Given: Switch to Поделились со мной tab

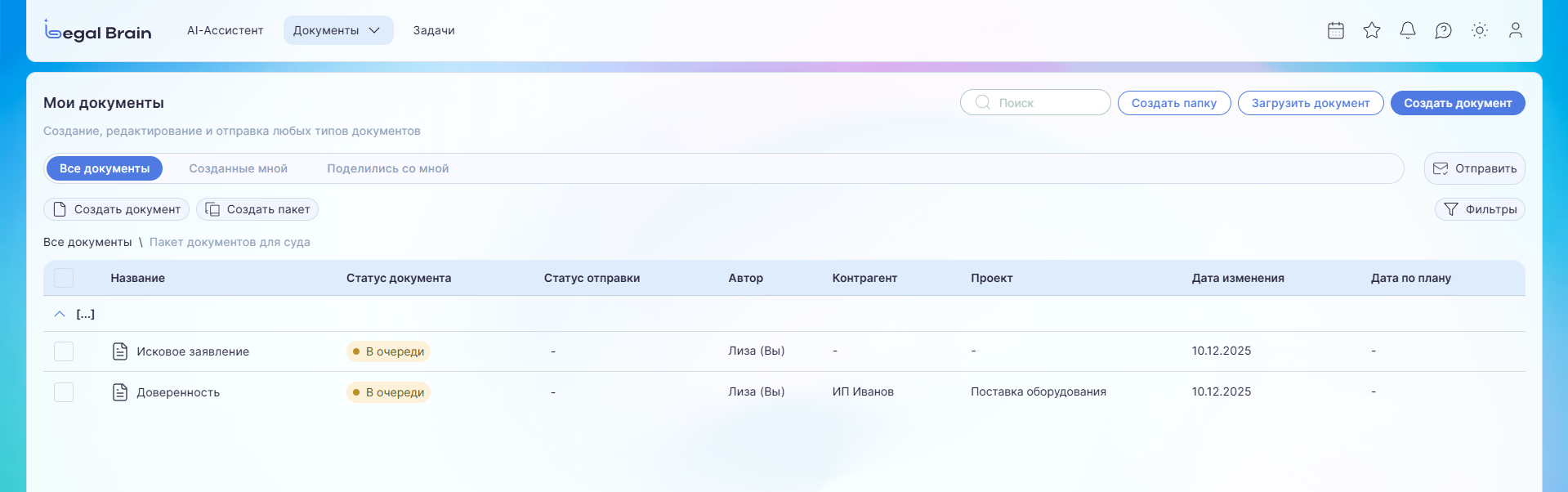Looking at the screenshot, I should coord(387,168).
